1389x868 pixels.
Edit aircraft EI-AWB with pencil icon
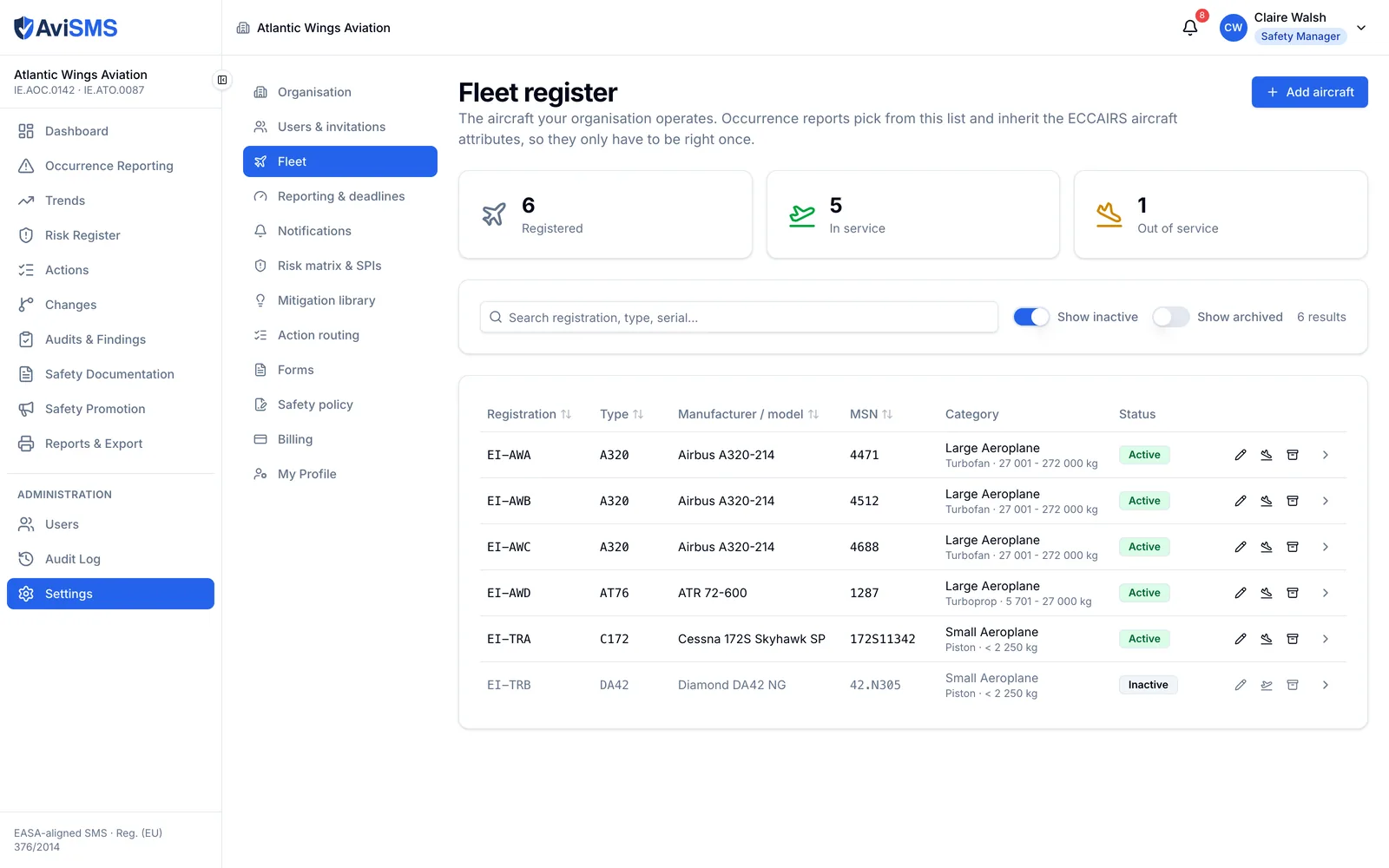click(x=1241, y=501)
